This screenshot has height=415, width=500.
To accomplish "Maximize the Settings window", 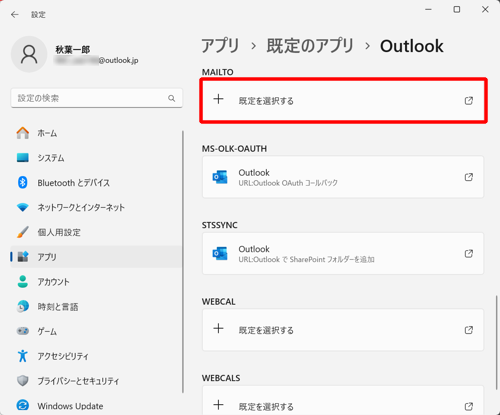I will pyautogui.click(x=457, y=9).
